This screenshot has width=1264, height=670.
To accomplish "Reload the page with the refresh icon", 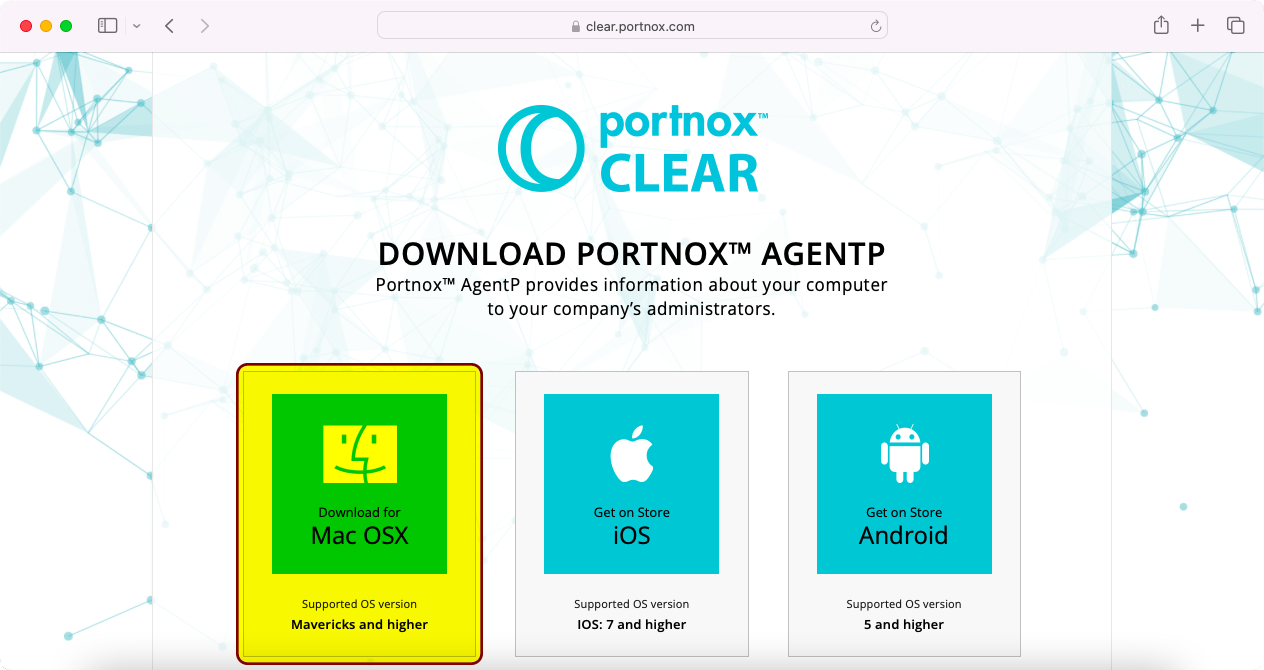I will [x=876, y=27].
